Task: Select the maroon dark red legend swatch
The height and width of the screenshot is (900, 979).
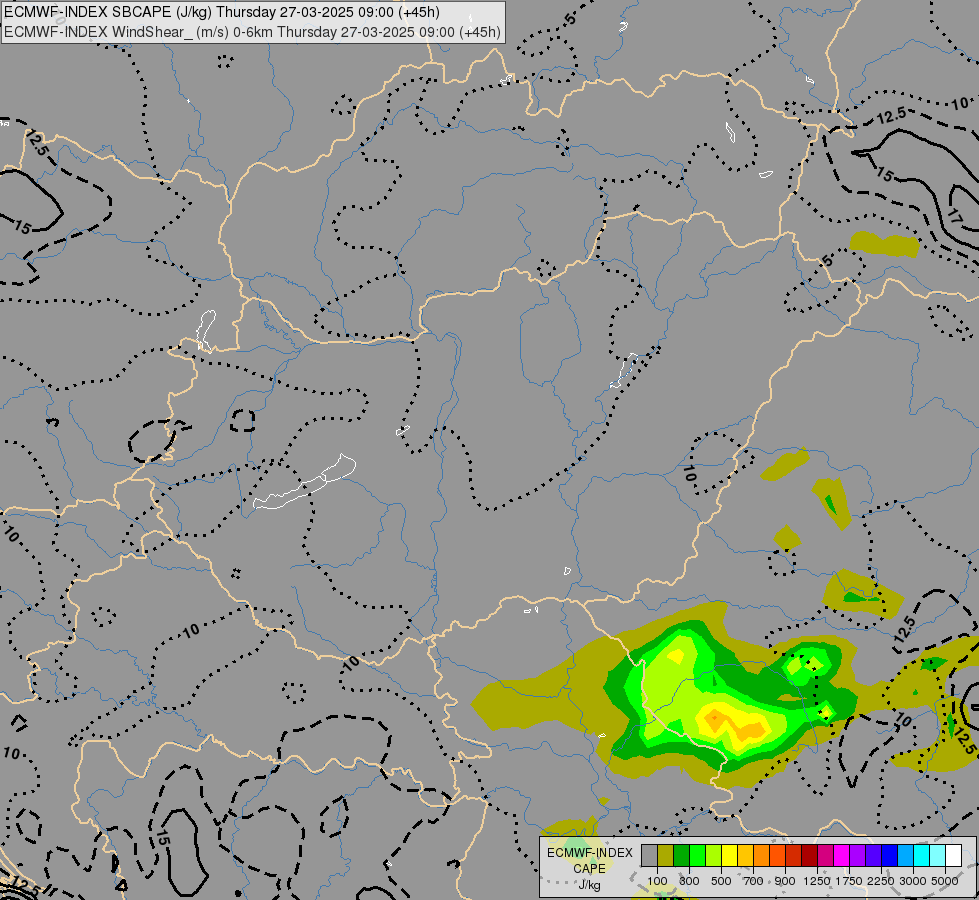Action: coord(809,856)
